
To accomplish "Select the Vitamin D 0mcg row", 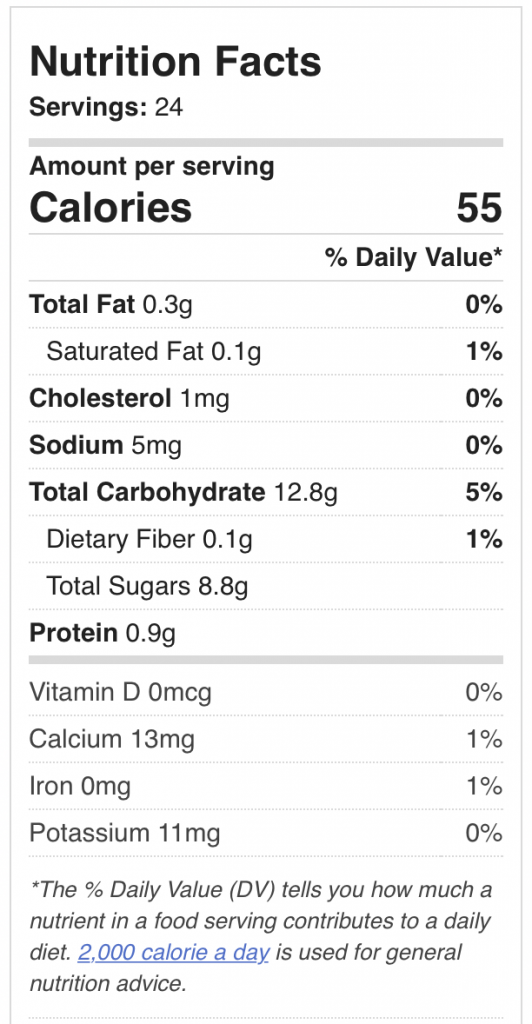I will pos(266,692).
